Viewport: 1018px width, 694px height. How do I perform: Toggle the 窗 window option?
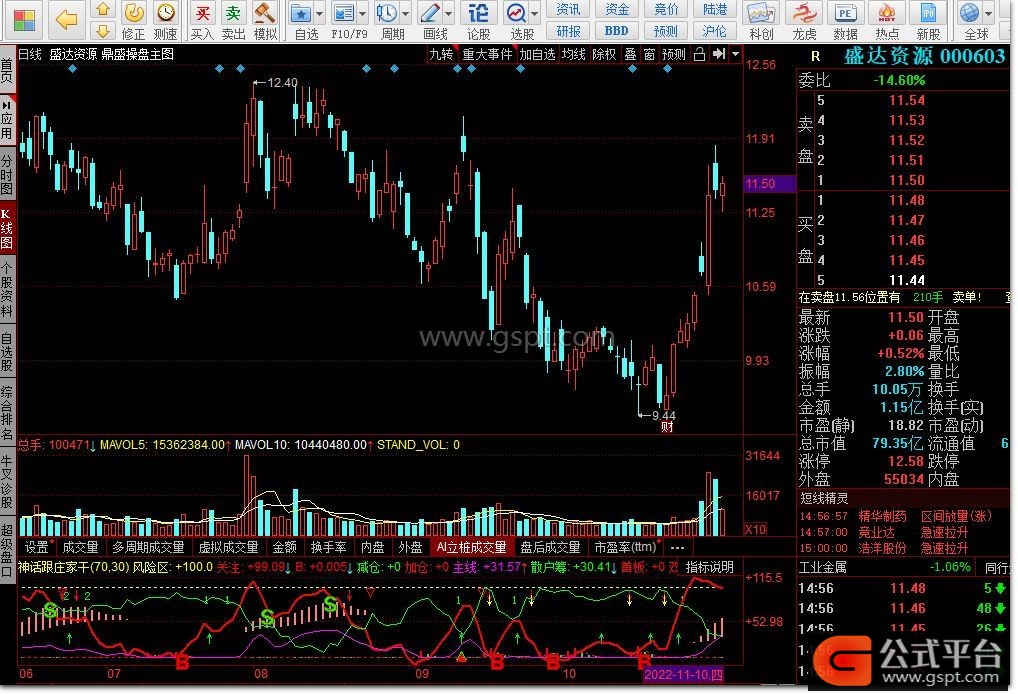coord(649,55)
